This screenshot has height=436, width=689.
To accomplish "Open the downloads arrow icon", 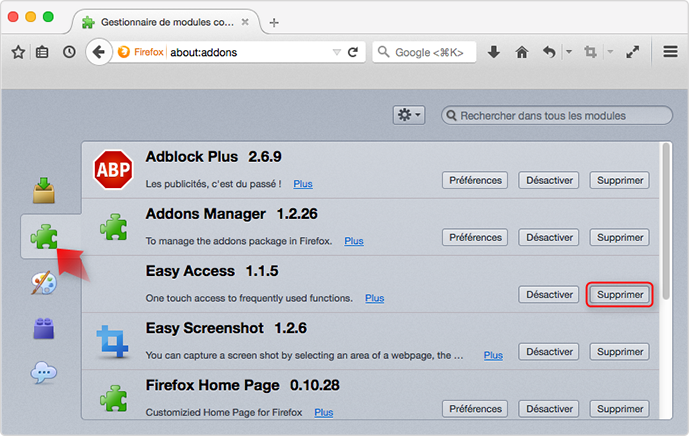I will tap(494, 52).
